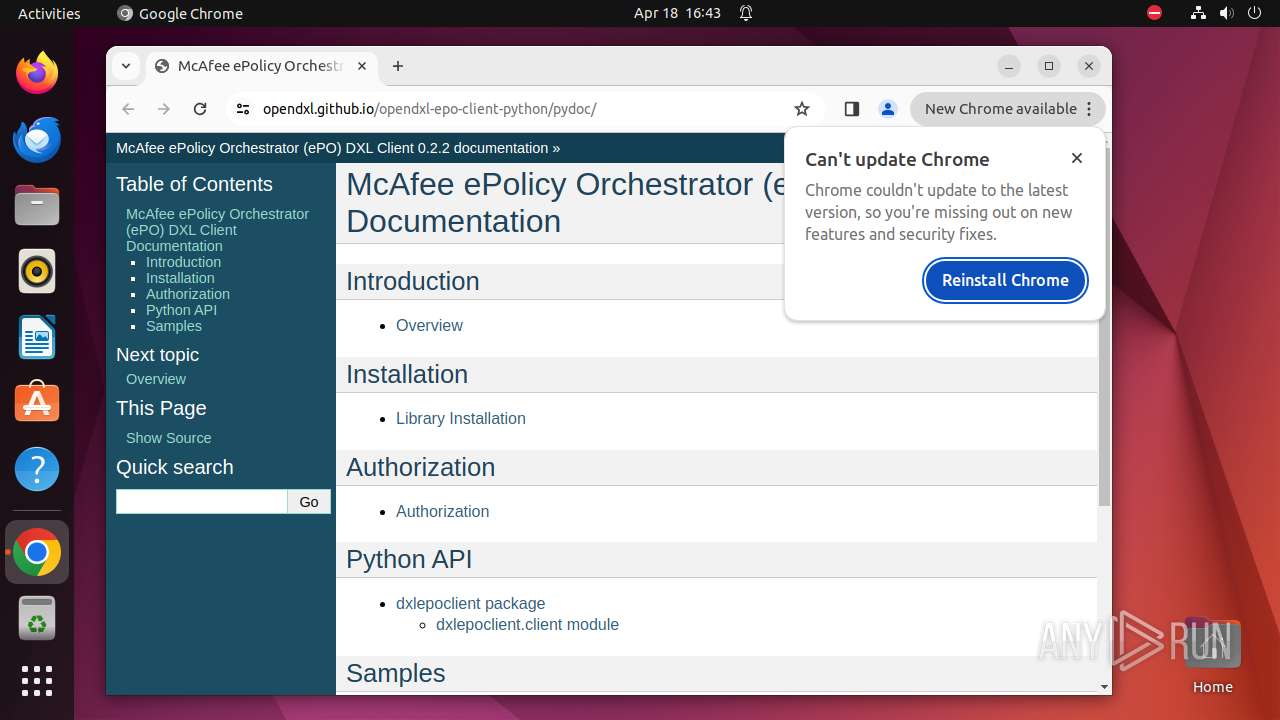View site information icon in address bar
The width and height of the screenshot is (1280, 720).
(x=242, y=109)
